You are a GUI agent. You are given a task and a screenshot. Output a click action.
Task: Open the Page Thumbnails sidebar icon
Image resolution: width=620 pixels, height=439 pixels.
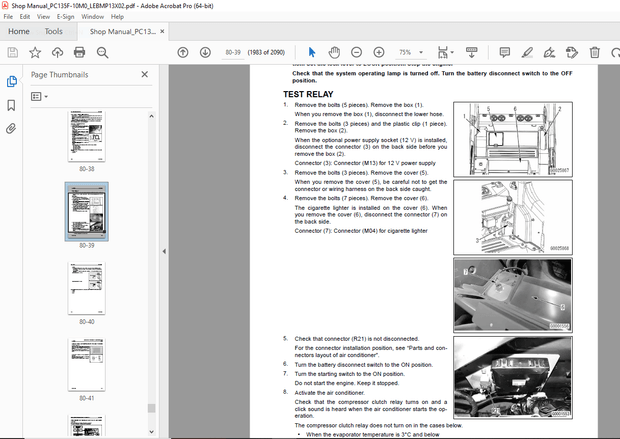point(11,81)
